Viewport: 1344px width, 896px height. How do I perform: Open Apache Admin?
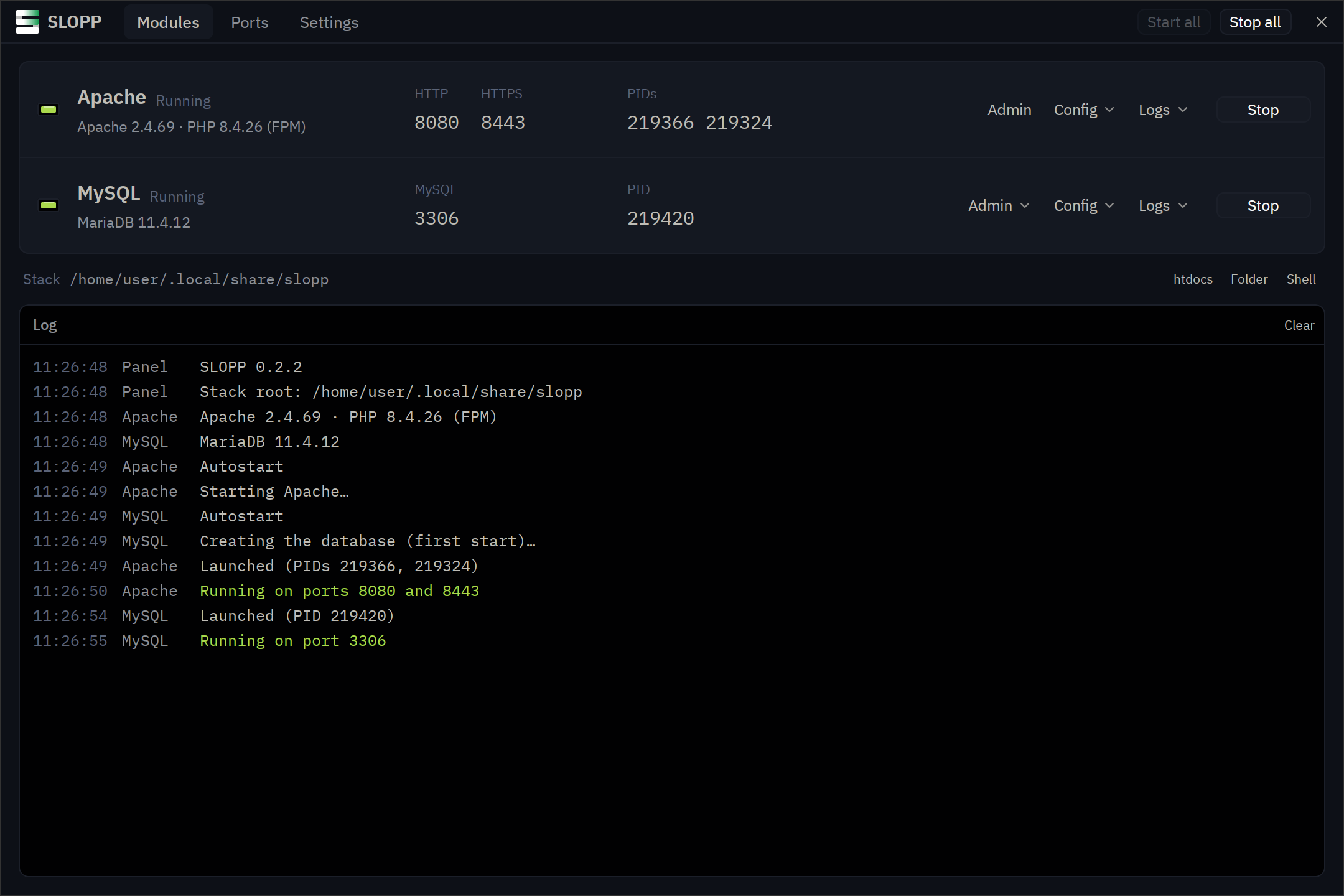point(1009,110)
